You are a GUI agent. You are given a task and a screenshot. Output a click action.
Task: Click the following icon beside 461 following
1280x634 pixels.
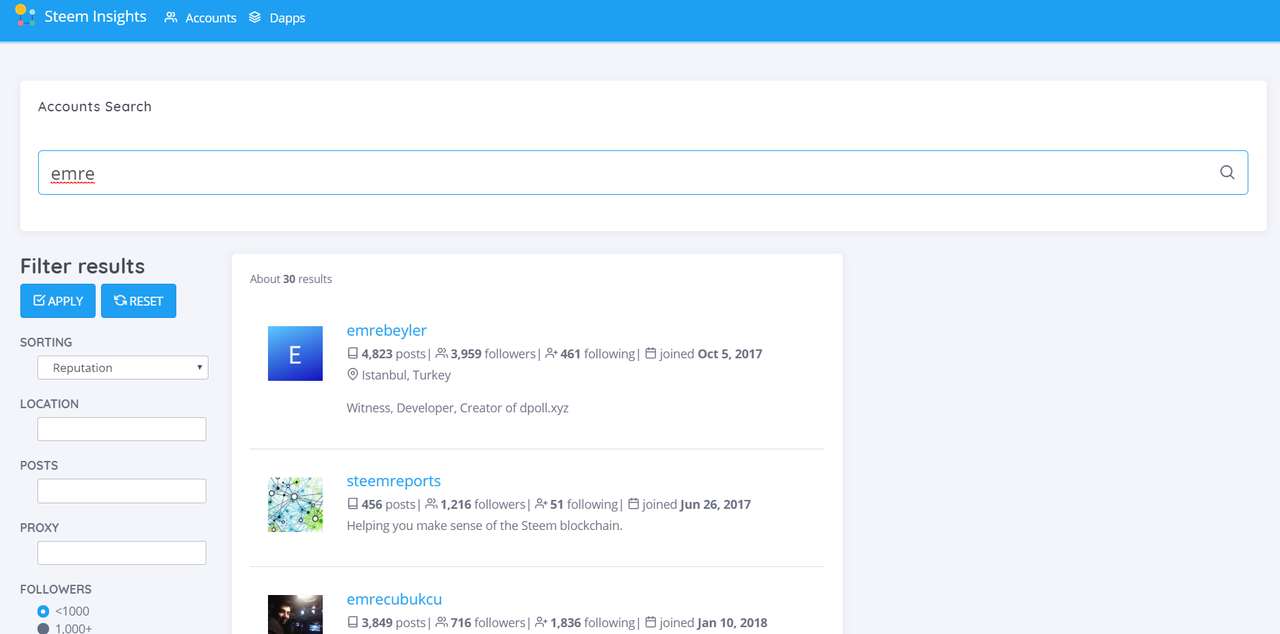pos(552,353)
